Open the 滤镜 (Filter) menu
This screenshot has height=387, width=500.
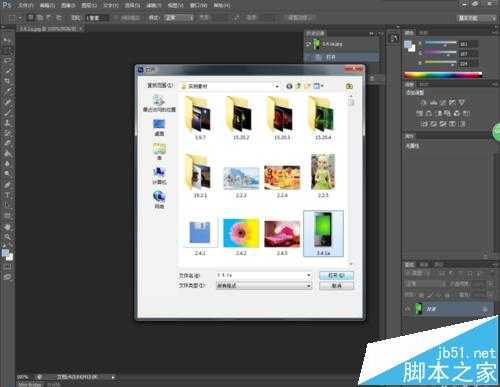tap(154, 5)
